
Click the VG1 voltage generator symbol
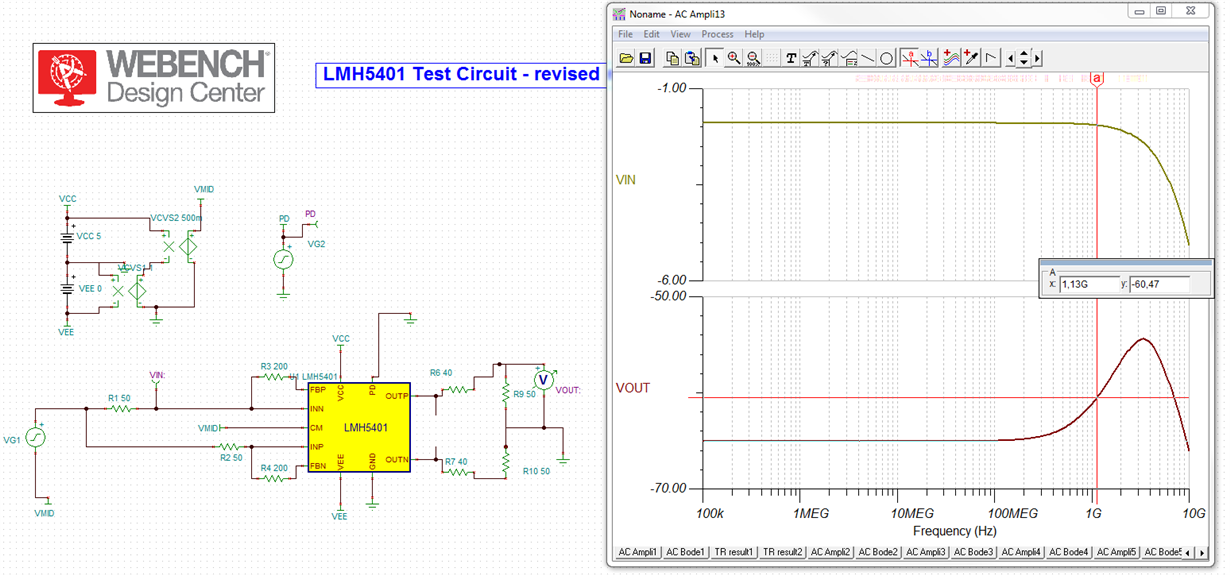[36, 437]
